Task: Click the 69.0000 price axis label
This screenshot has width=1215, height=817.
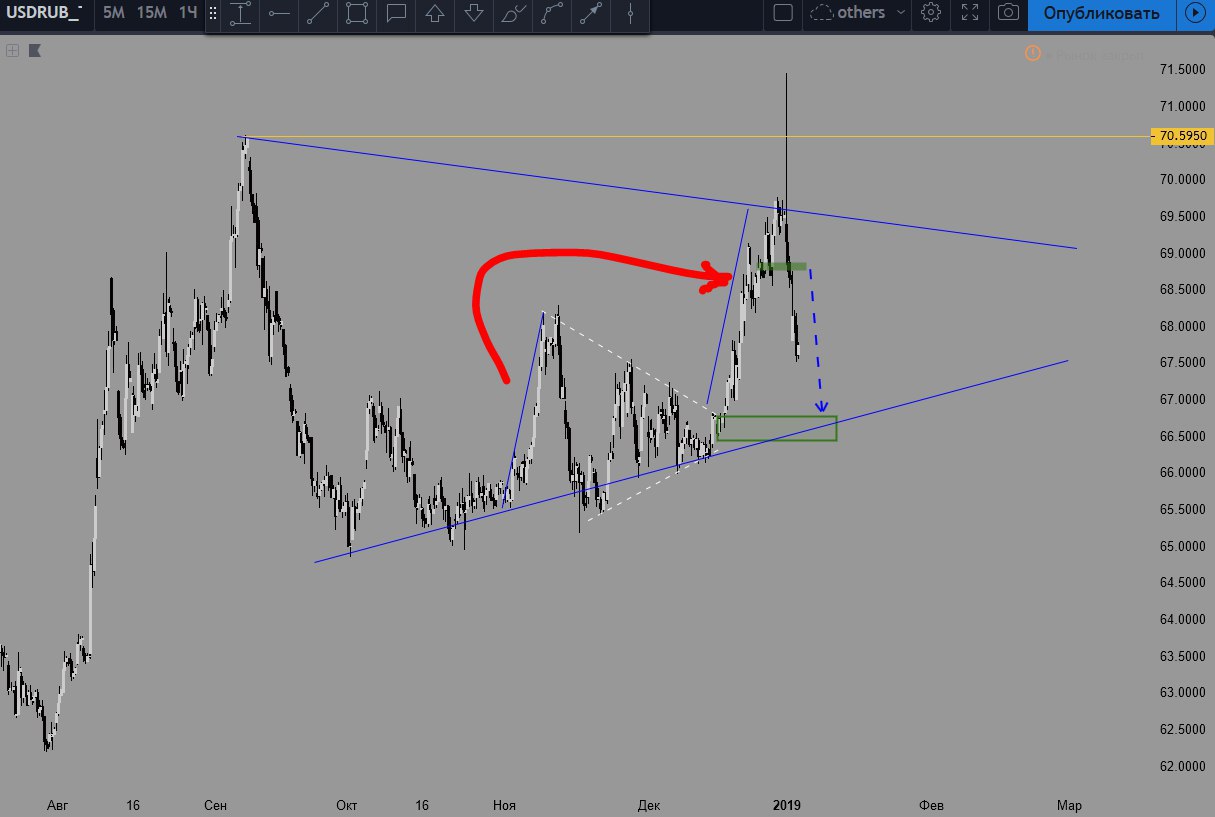Action: (x=1181, y=253)
